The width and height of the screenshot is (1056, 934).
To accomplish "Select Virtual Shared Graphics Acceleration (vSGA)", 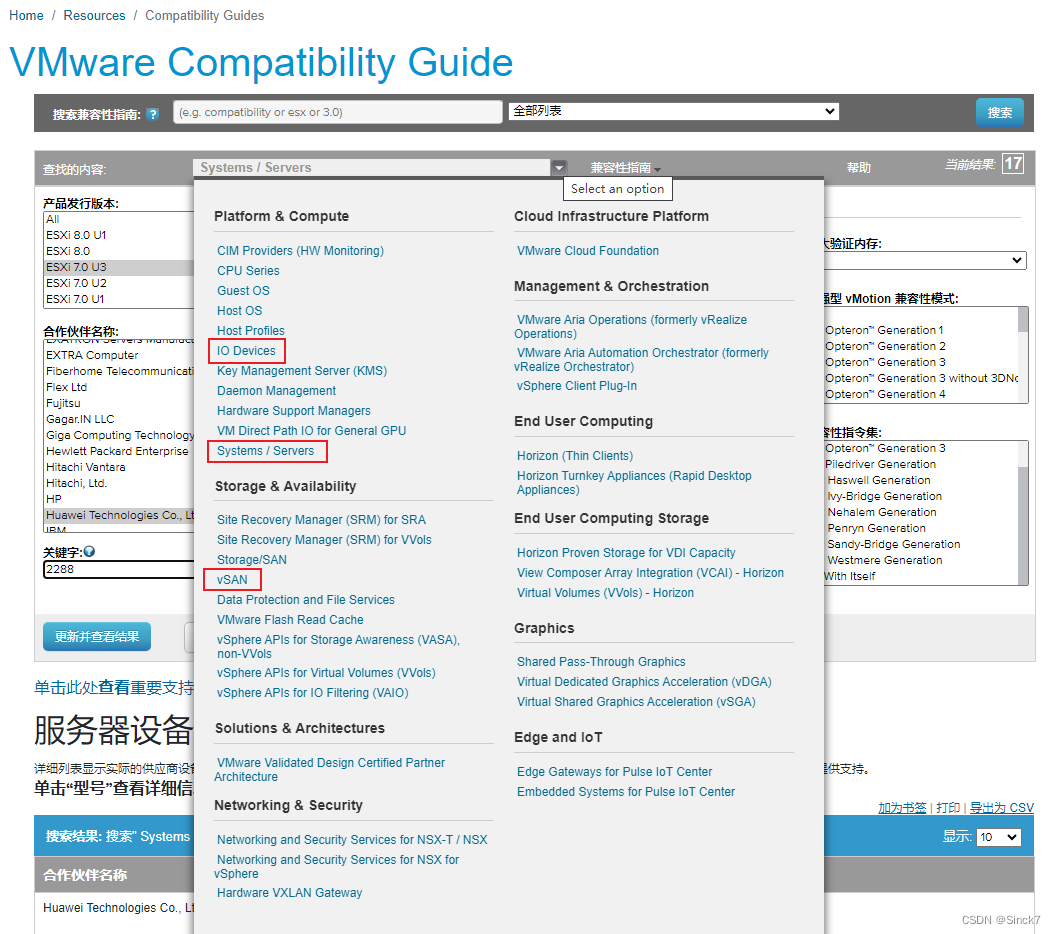I will [x=636, y=702].
